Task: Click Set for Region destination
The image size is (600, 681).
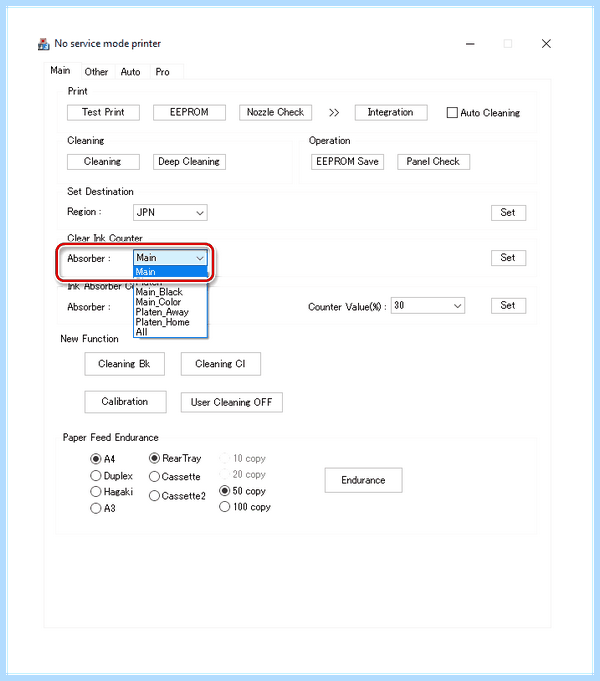Action: click(x=508, y=213)
